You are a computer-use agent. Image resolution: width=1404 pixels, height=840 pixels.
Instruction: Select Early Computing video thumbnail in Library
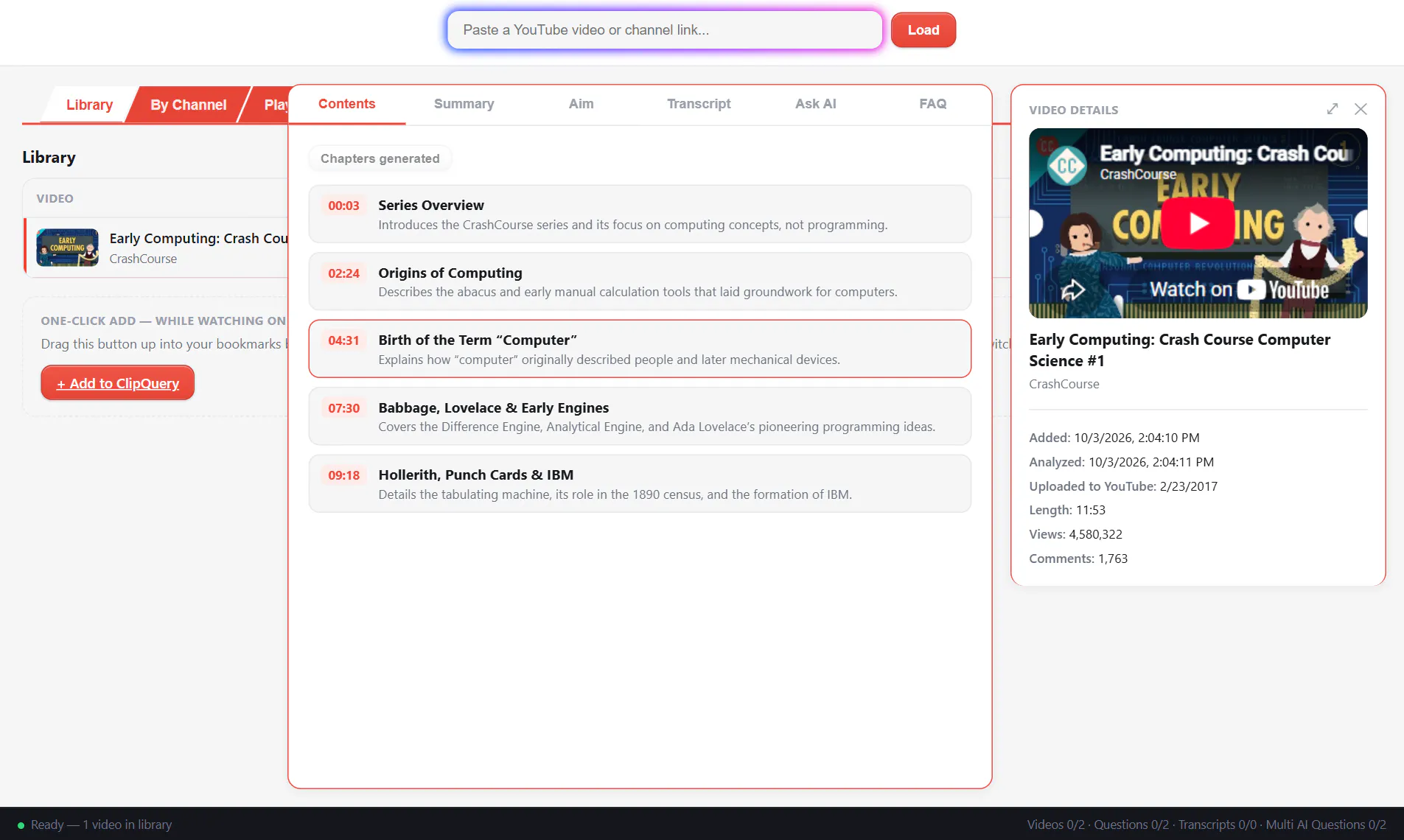(x=67, y=248)
